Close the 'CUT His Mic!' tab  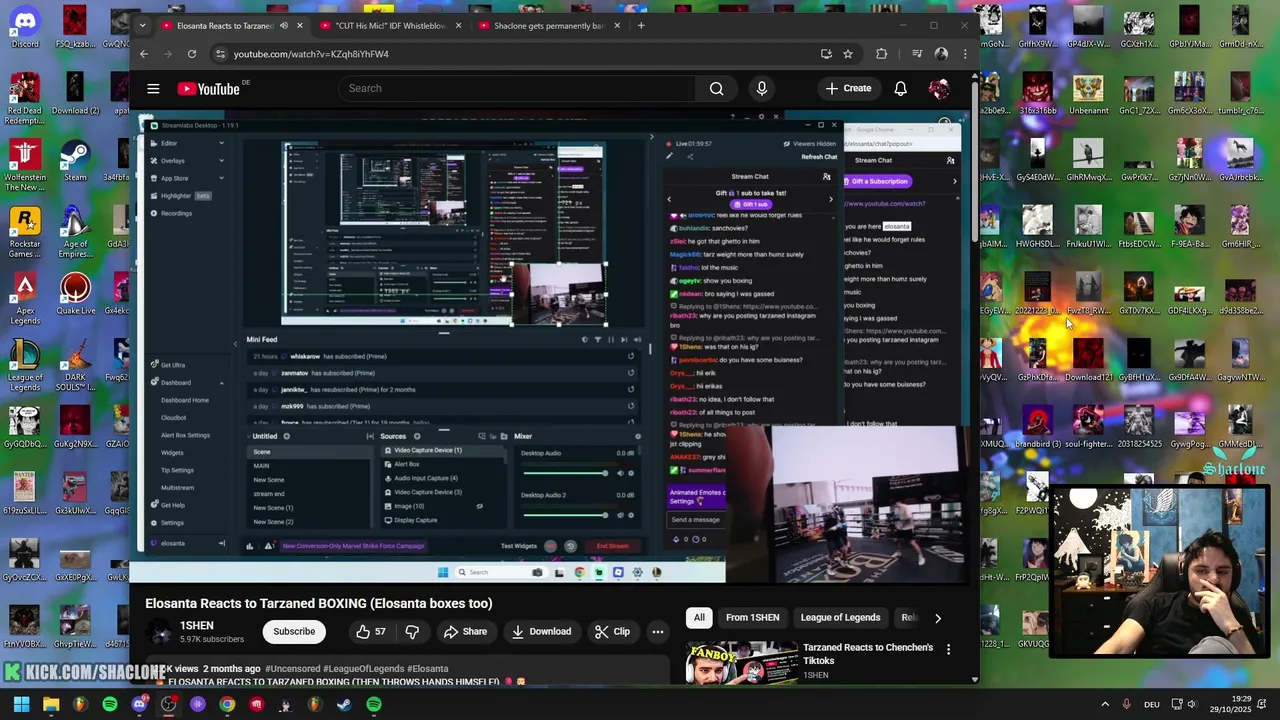(x=459, y=26)
